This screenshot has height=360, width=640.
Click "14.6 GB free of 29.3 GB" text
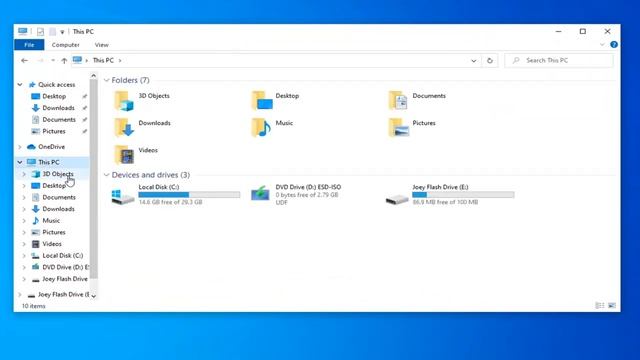170,202
